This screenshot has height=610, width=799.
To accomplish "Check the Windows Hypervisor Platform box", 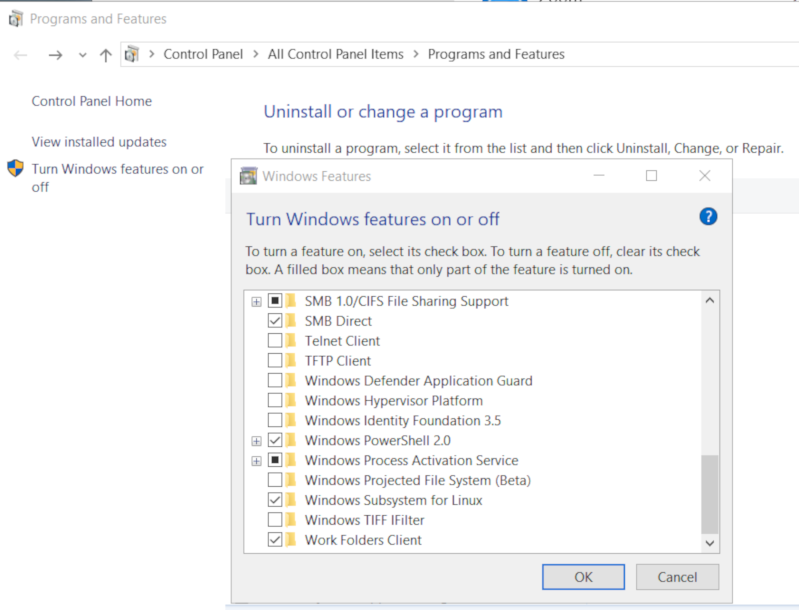I will 275,401.
